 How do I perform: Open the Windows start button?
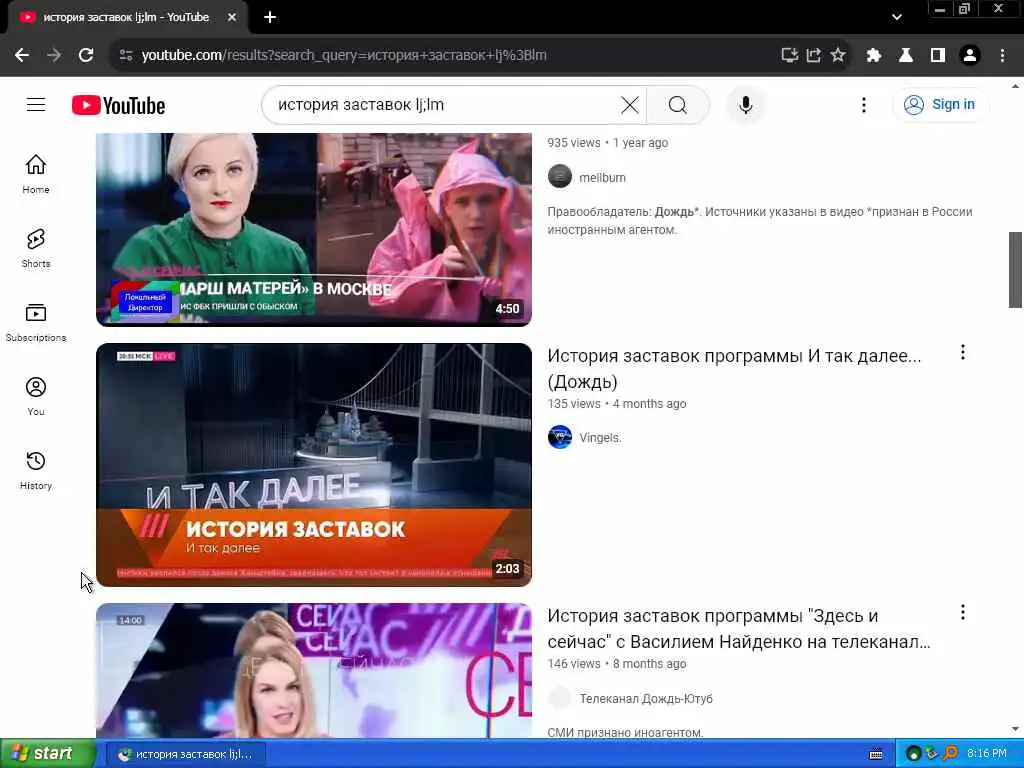coord(48,753)
